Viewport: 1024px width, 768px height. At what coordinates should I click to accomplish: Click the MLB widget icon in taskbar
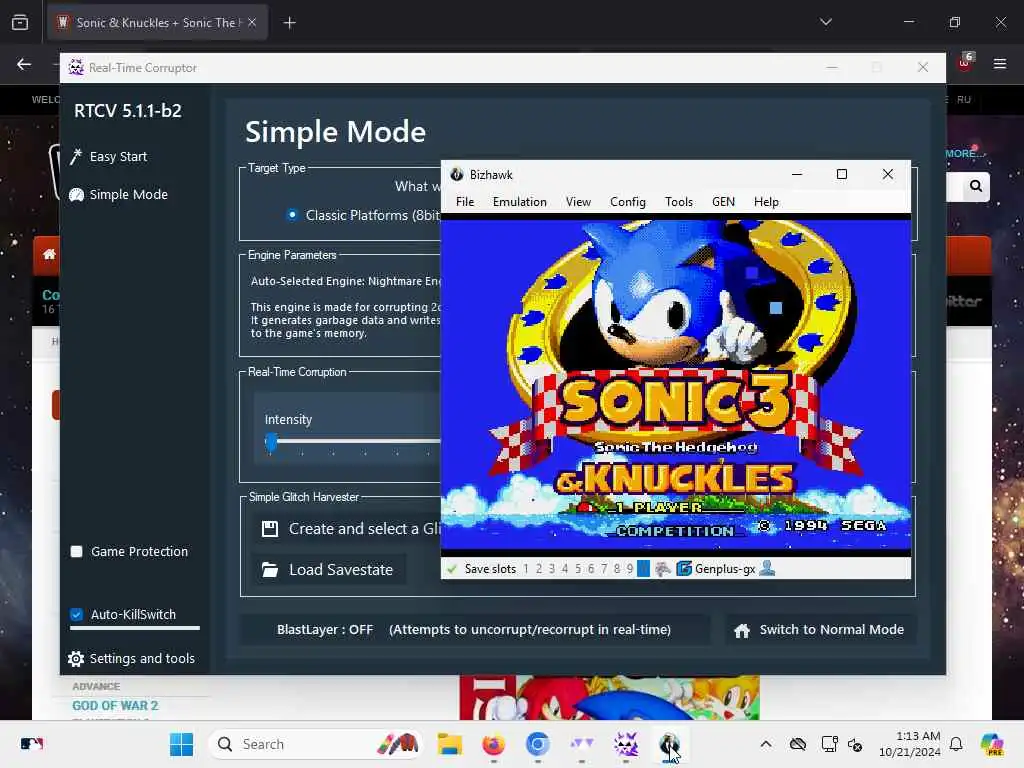click(x=32, y=744)
